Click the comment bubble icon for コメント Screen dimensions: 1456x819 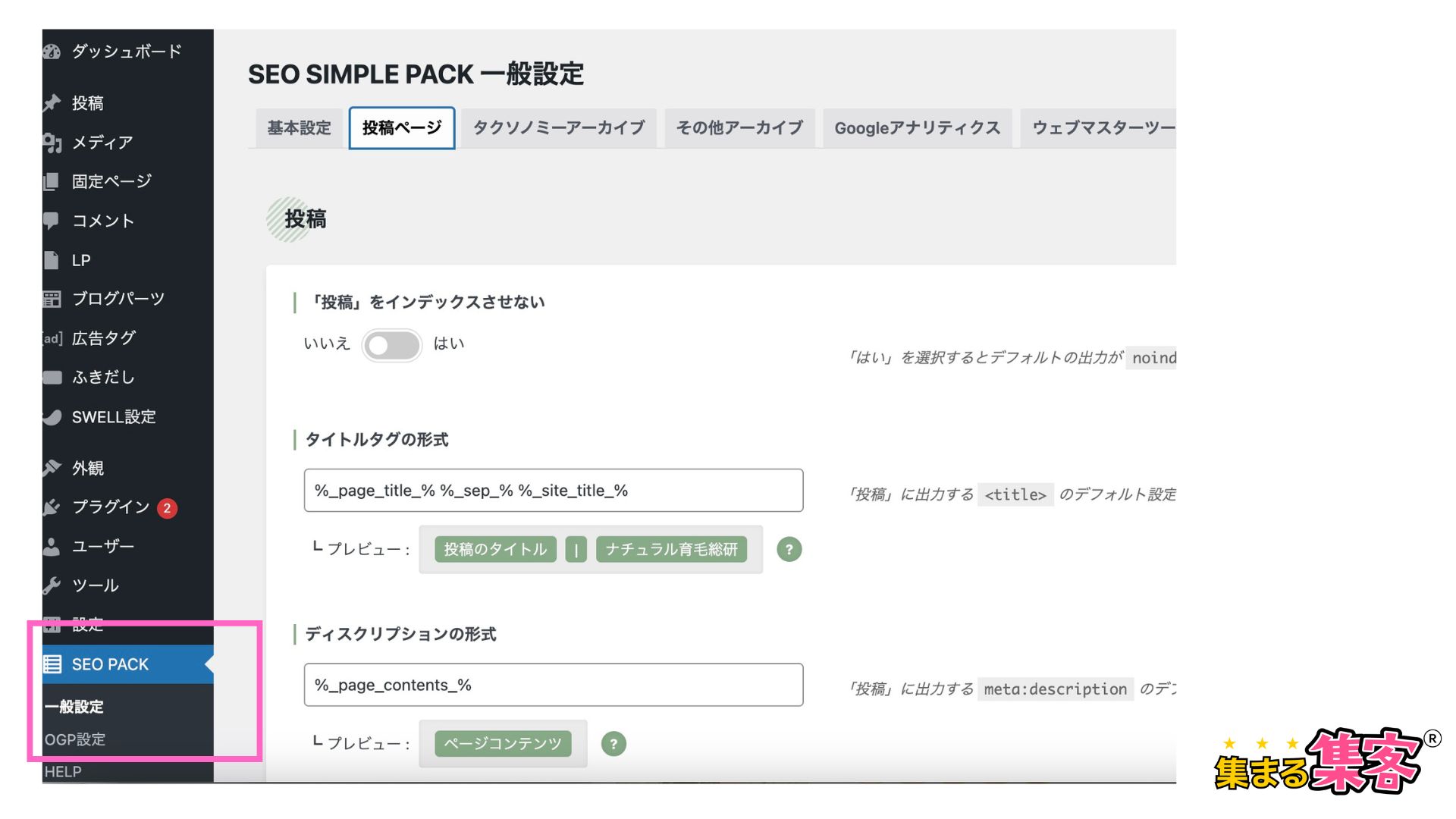click(x=52, y=221)
